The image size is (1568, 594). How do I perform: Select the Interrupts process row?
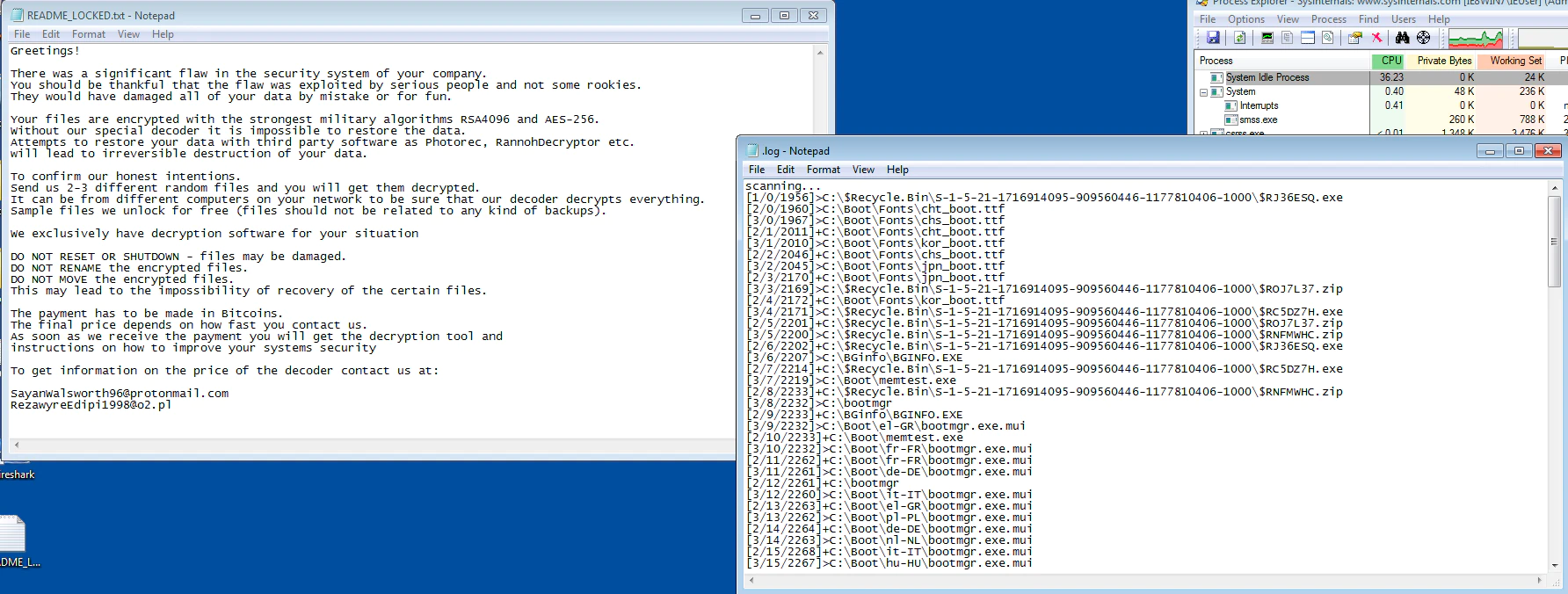coord(1381,105)
